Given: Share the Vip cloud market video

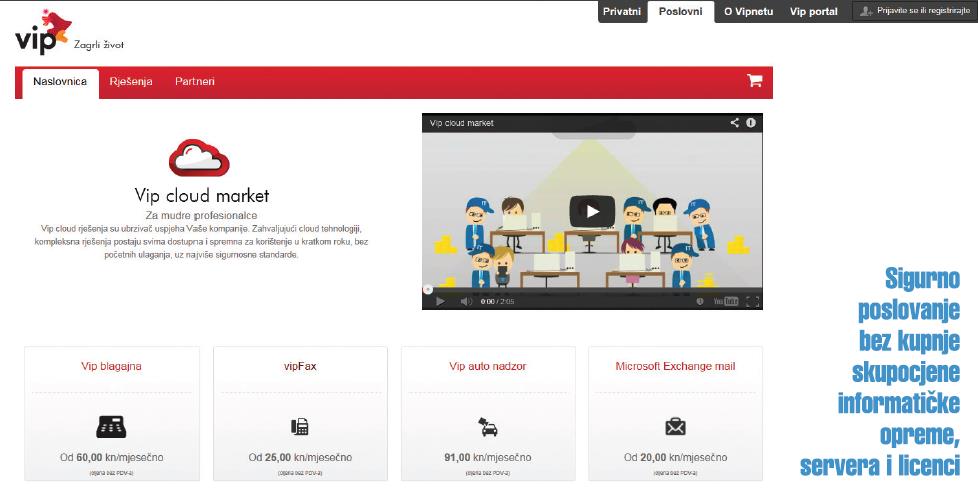Looking at the screenshot, I should (x=734, y=123).
